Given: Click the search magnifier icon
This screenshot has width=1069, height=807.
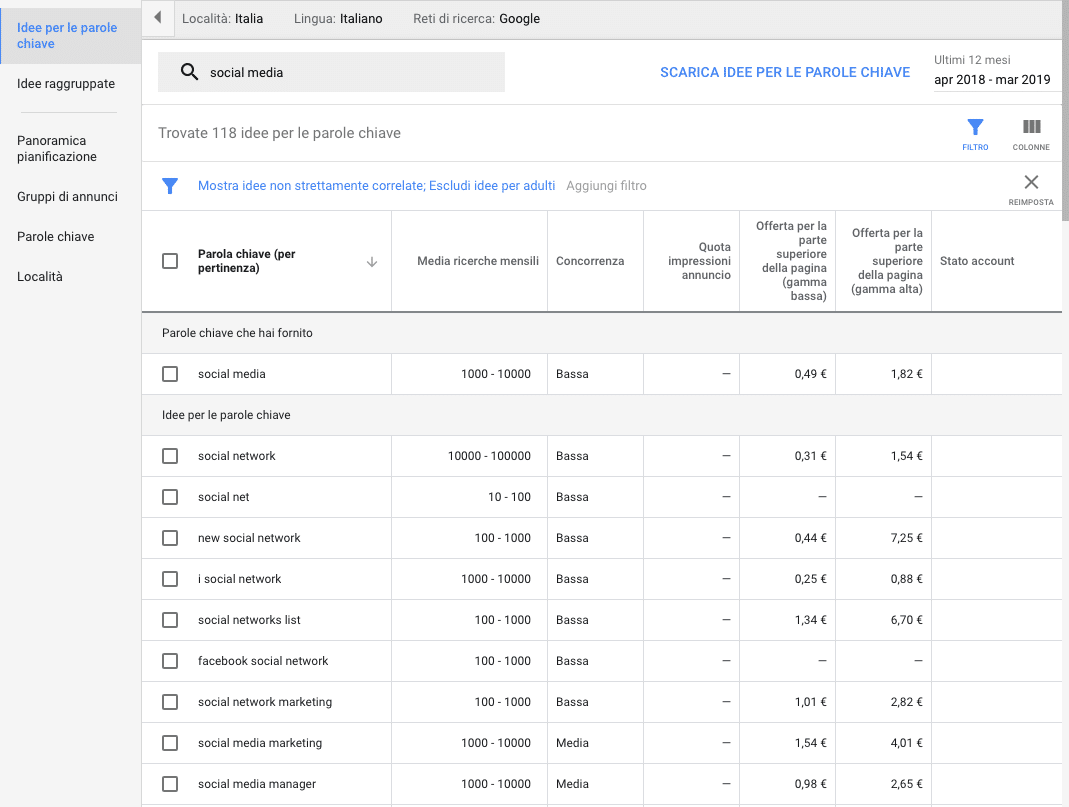Looking at the screenshot, I should 190,72.
